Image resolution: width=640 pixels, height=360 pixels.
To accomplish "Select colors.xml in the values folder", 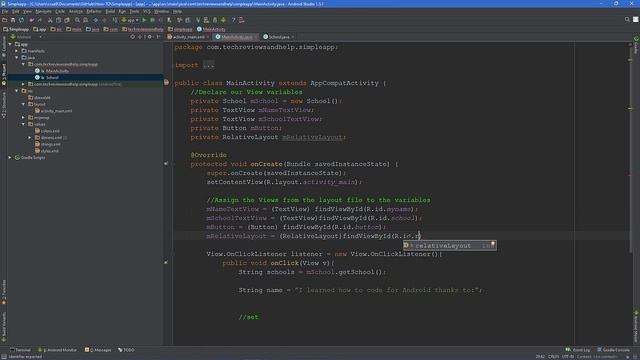I will click(x=50, y=131).
